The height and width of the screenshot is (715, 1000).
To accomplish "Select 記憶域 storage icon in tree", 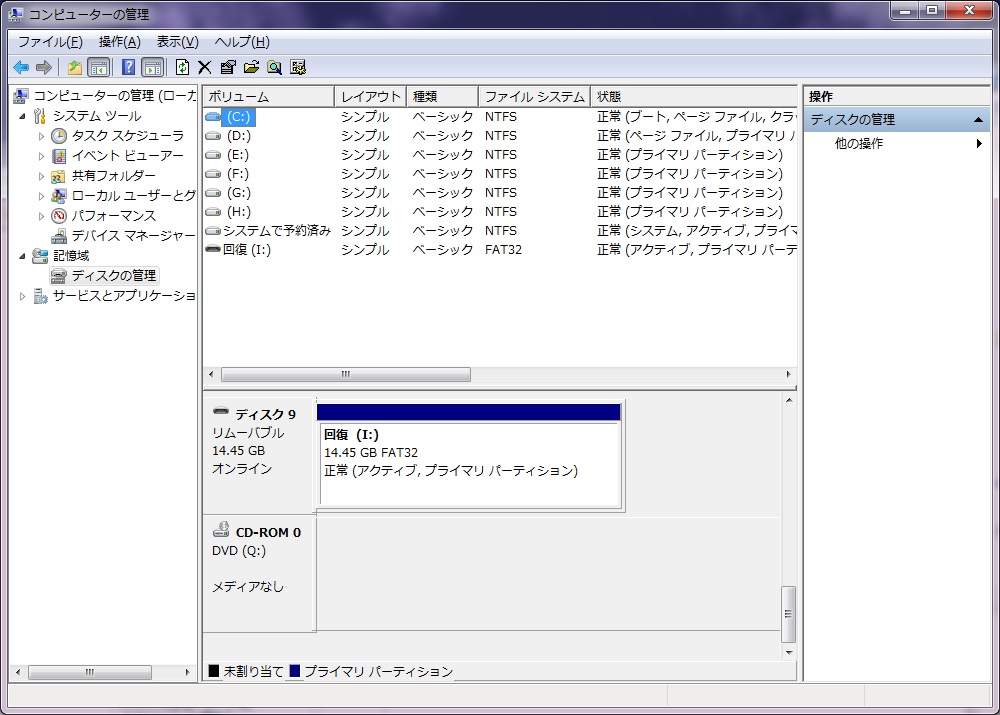I will (x=40, y=256).
